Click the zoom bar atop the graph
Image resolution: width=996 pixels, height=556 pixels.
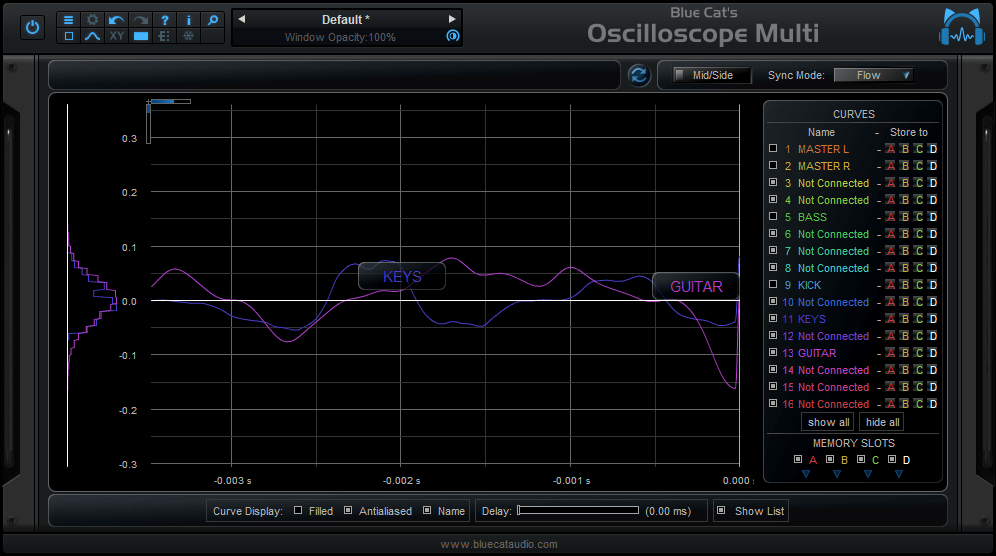click(x=170, y=101)
